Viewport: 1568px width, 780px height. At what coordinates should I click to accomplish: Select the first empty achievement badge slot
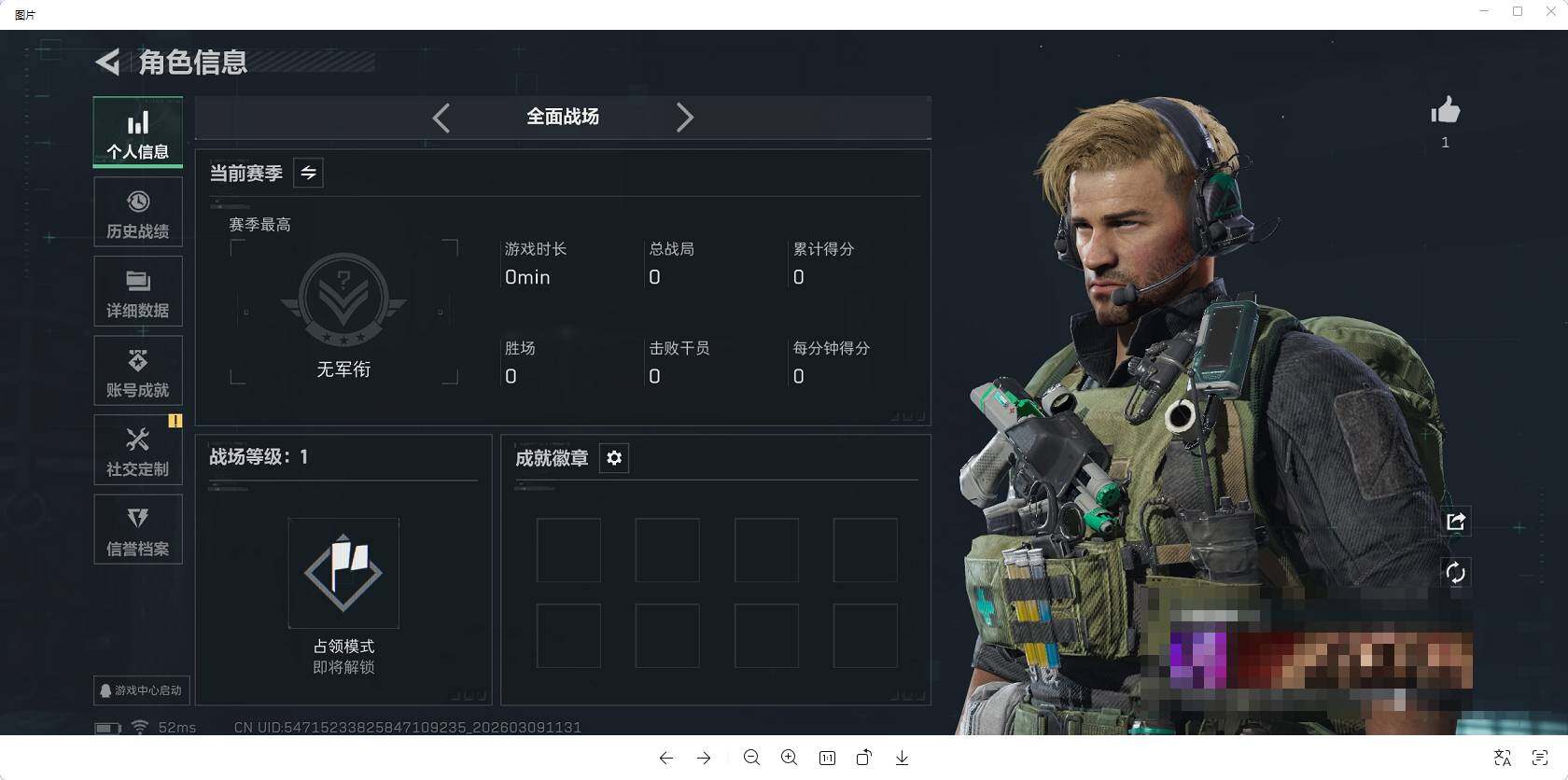pyautogui.click(x=568, y=550)
